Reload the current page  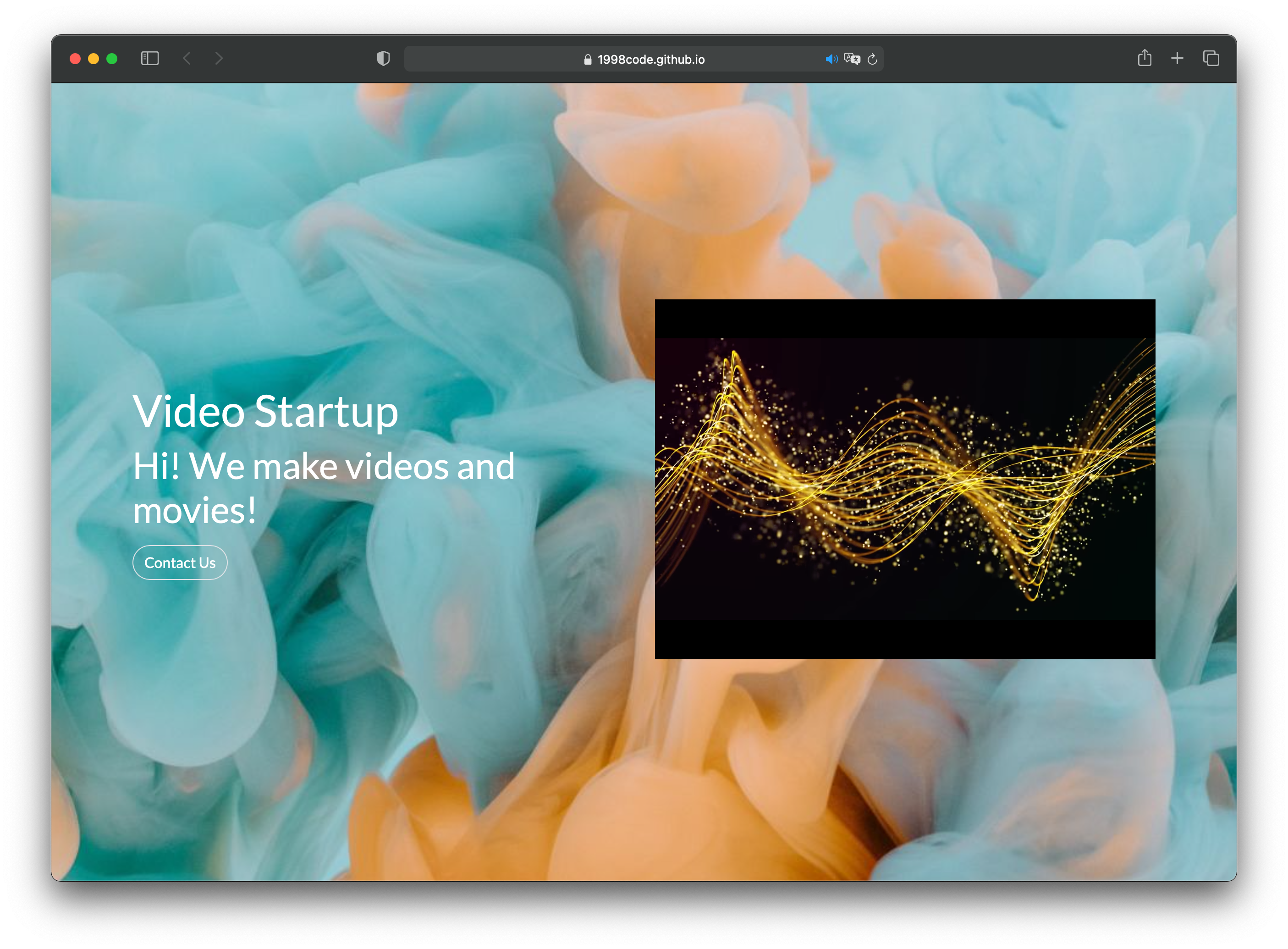click(872, 59)
